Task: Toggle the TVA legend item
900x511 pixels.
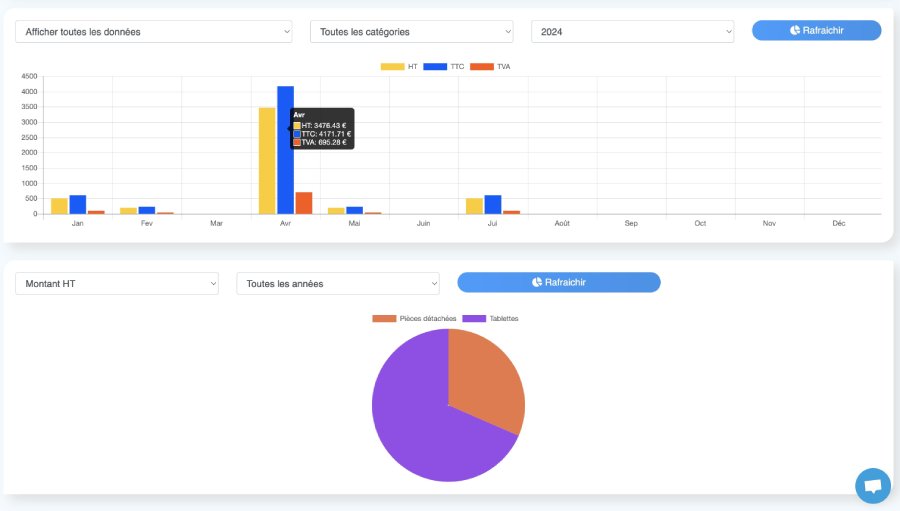Action: click(x=491, y=67)
